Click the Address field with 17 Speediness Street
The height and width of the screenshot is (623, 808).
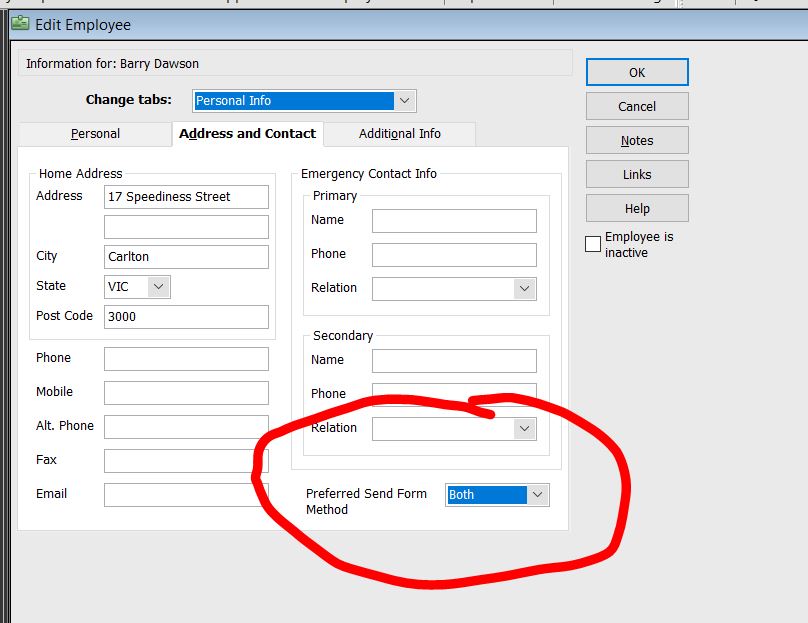[x=186, y=197]
